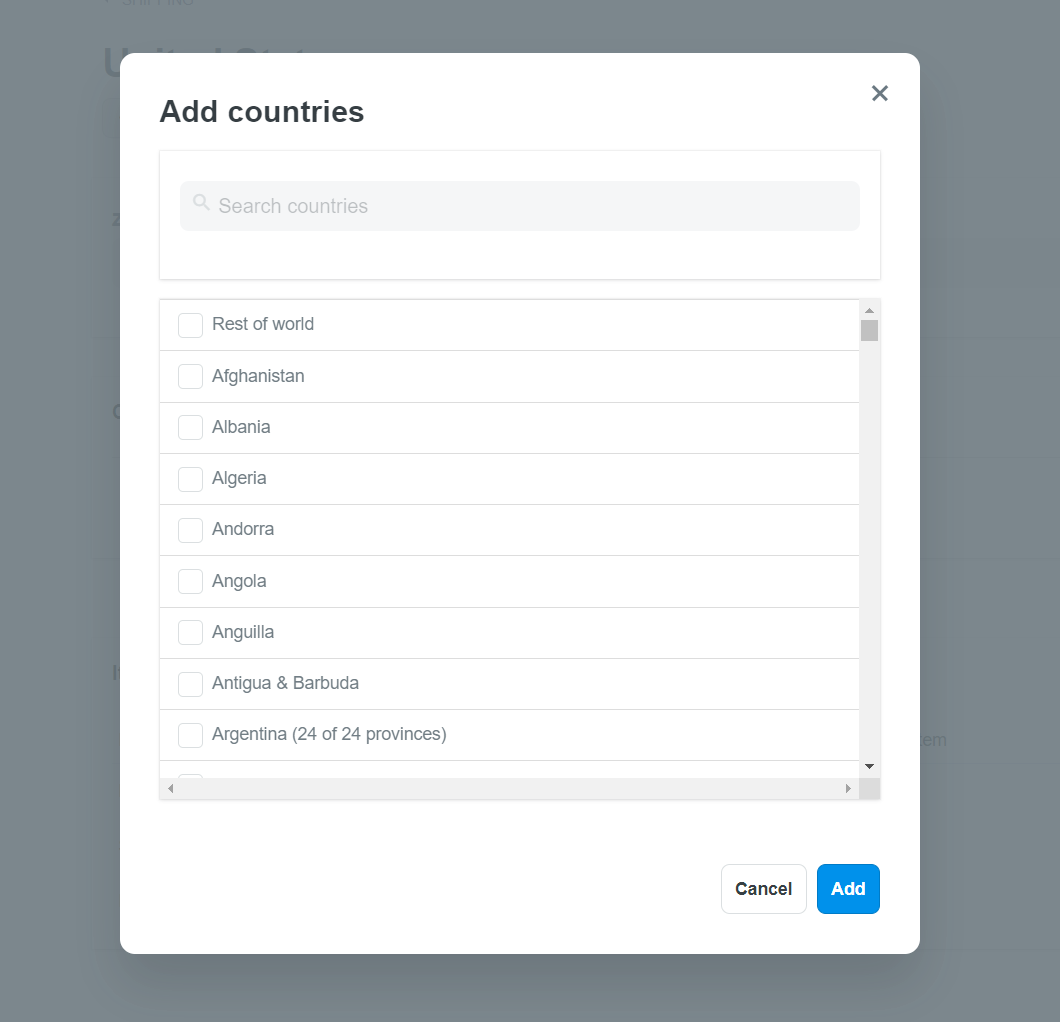Select the Albania checkbox

click(190, 428)
